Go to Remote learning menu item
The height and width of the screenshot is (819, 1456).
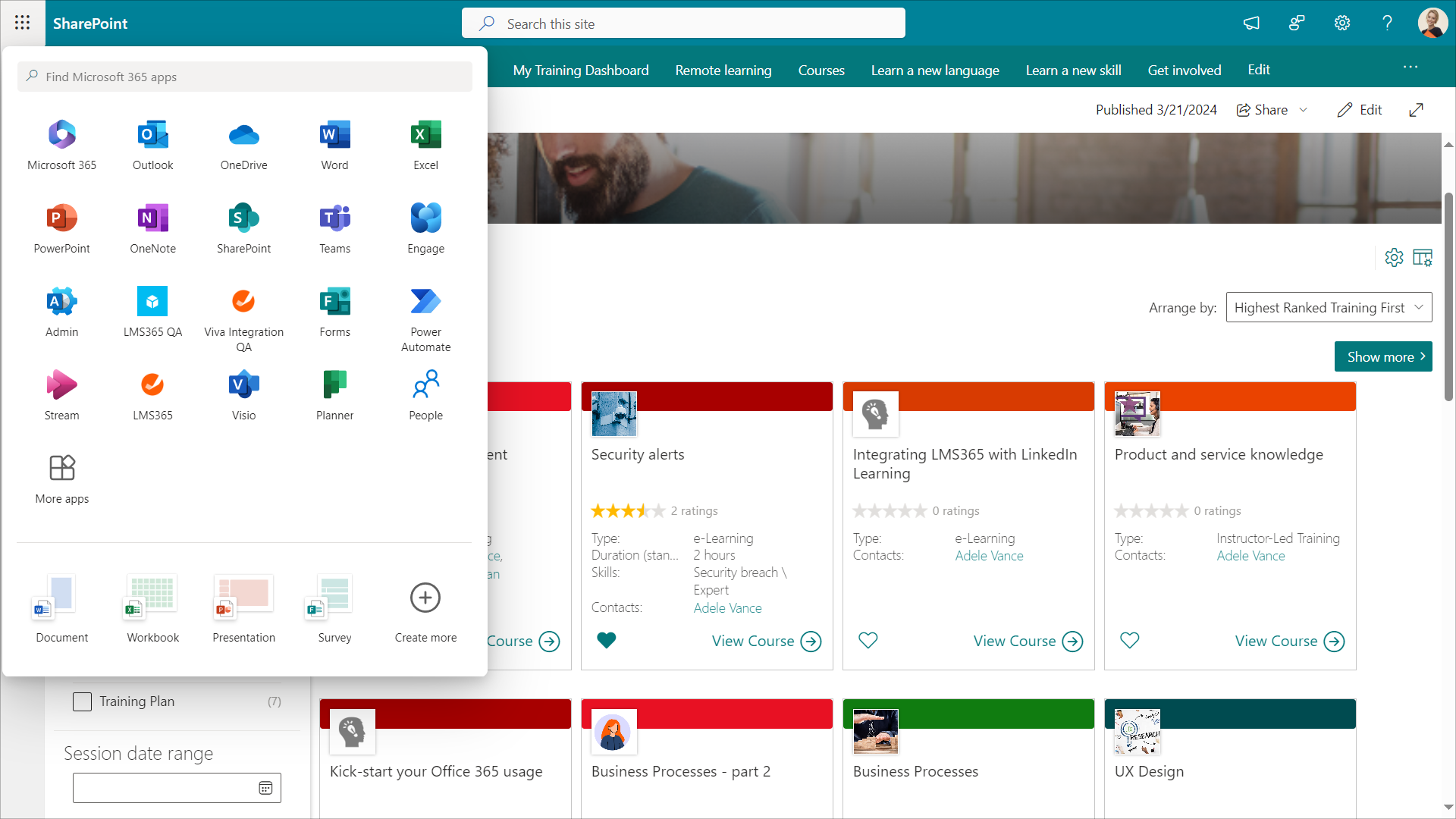pos(723,70)
